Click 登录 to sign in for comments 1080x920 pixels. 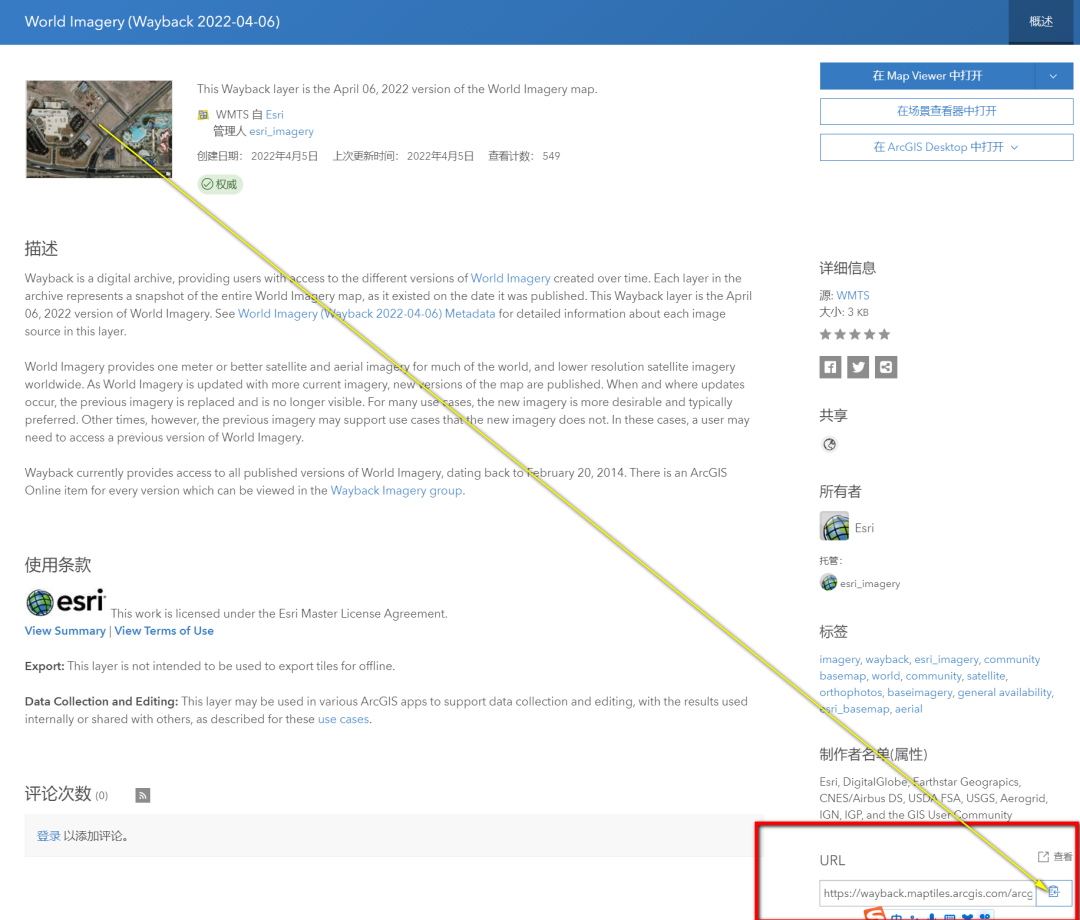48,836
